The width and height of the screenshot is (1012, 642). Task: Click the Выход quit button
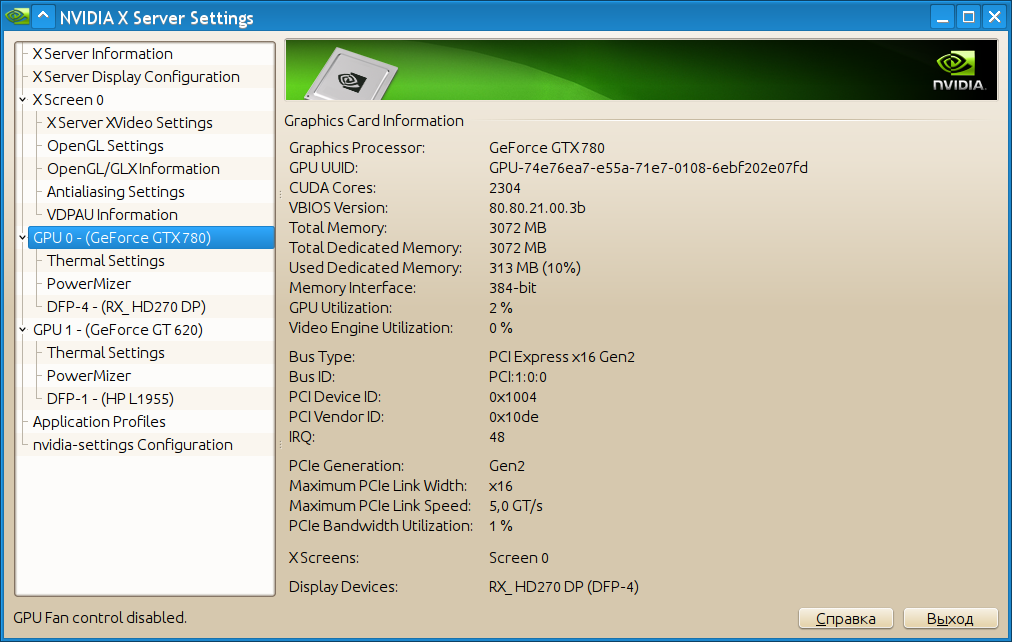pos(950,619)
